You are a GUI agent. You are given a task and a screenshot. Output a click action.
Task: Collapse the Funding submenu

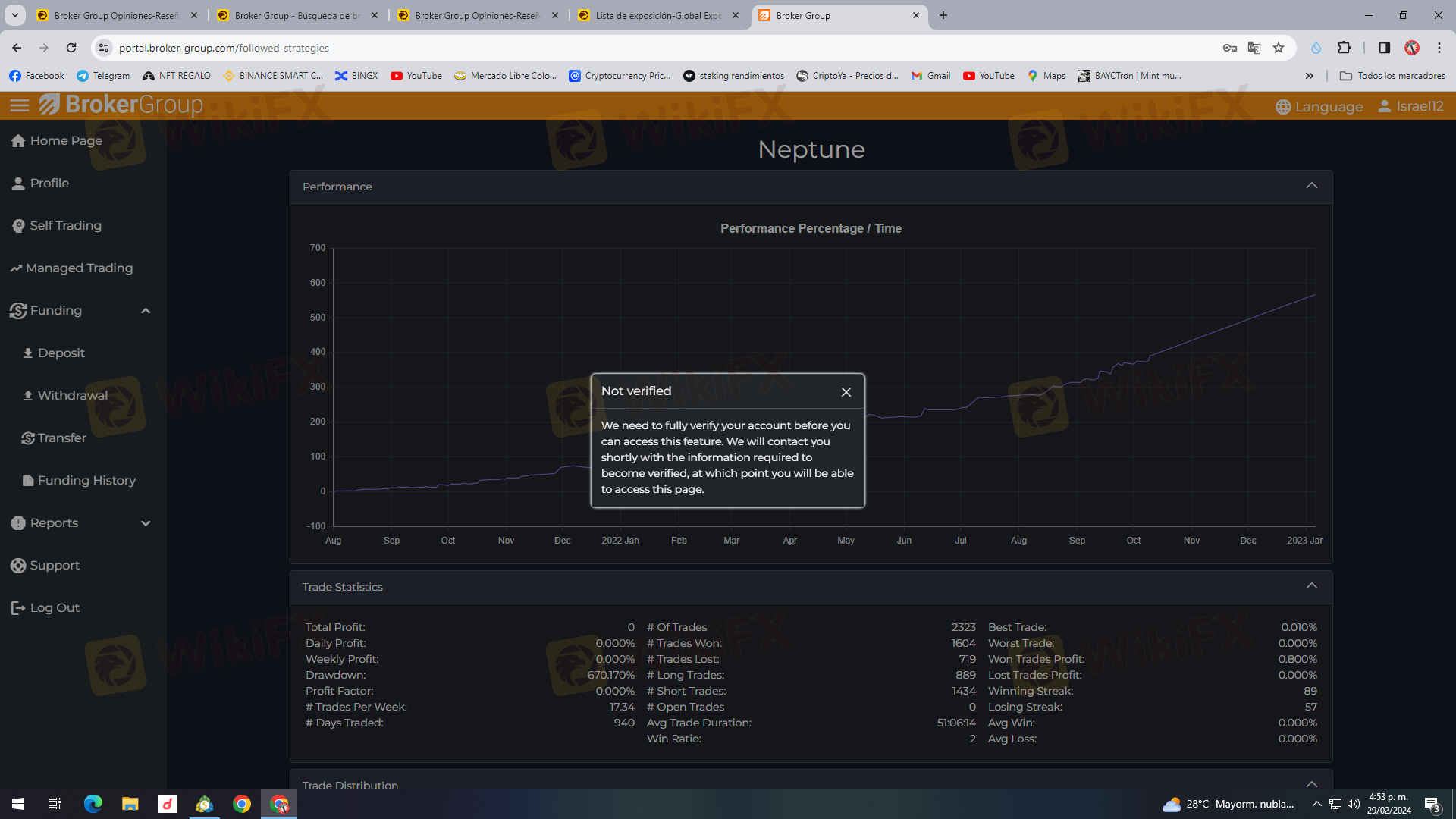[x=146, y=311]
